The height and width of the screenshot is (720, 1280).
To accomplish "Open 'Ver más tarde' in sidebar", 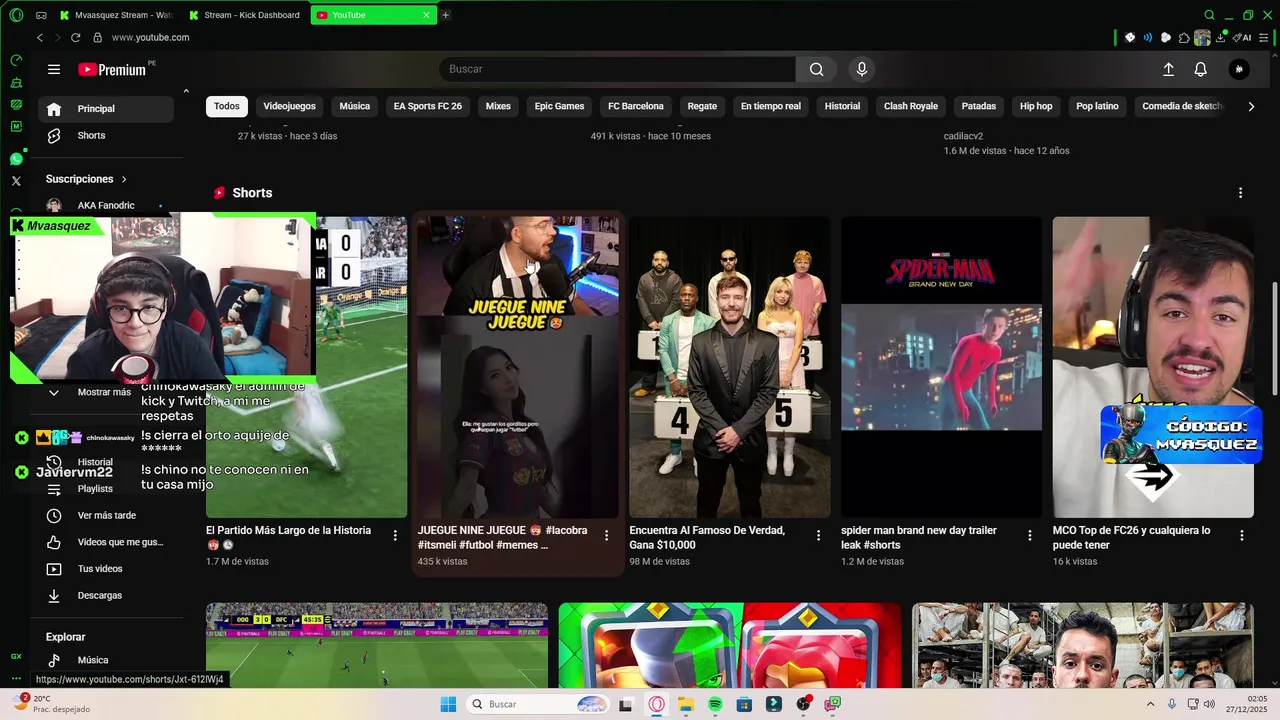I will 106,515.
